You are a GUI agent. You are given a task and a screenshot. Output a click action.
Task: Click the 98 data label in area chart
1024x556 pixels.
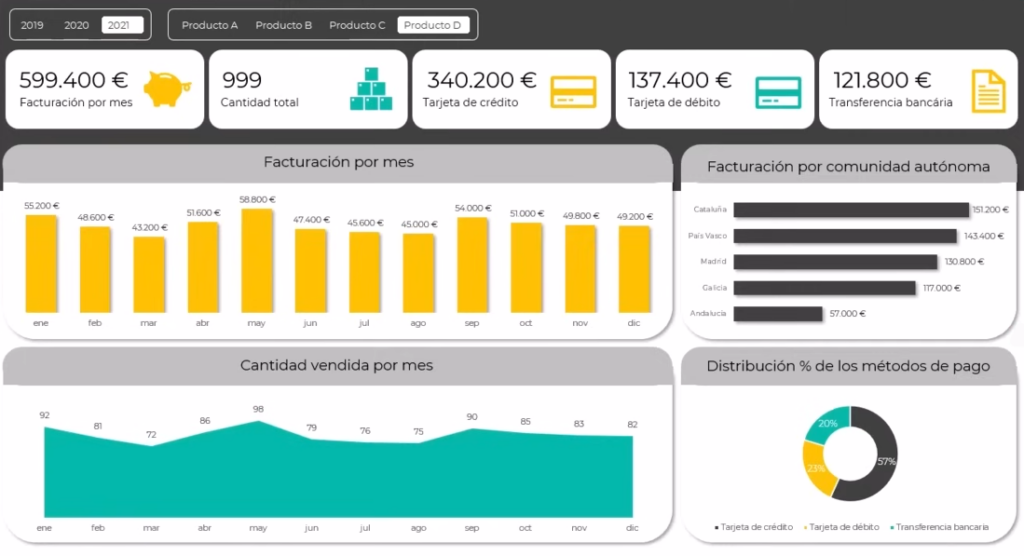point(259,409)
